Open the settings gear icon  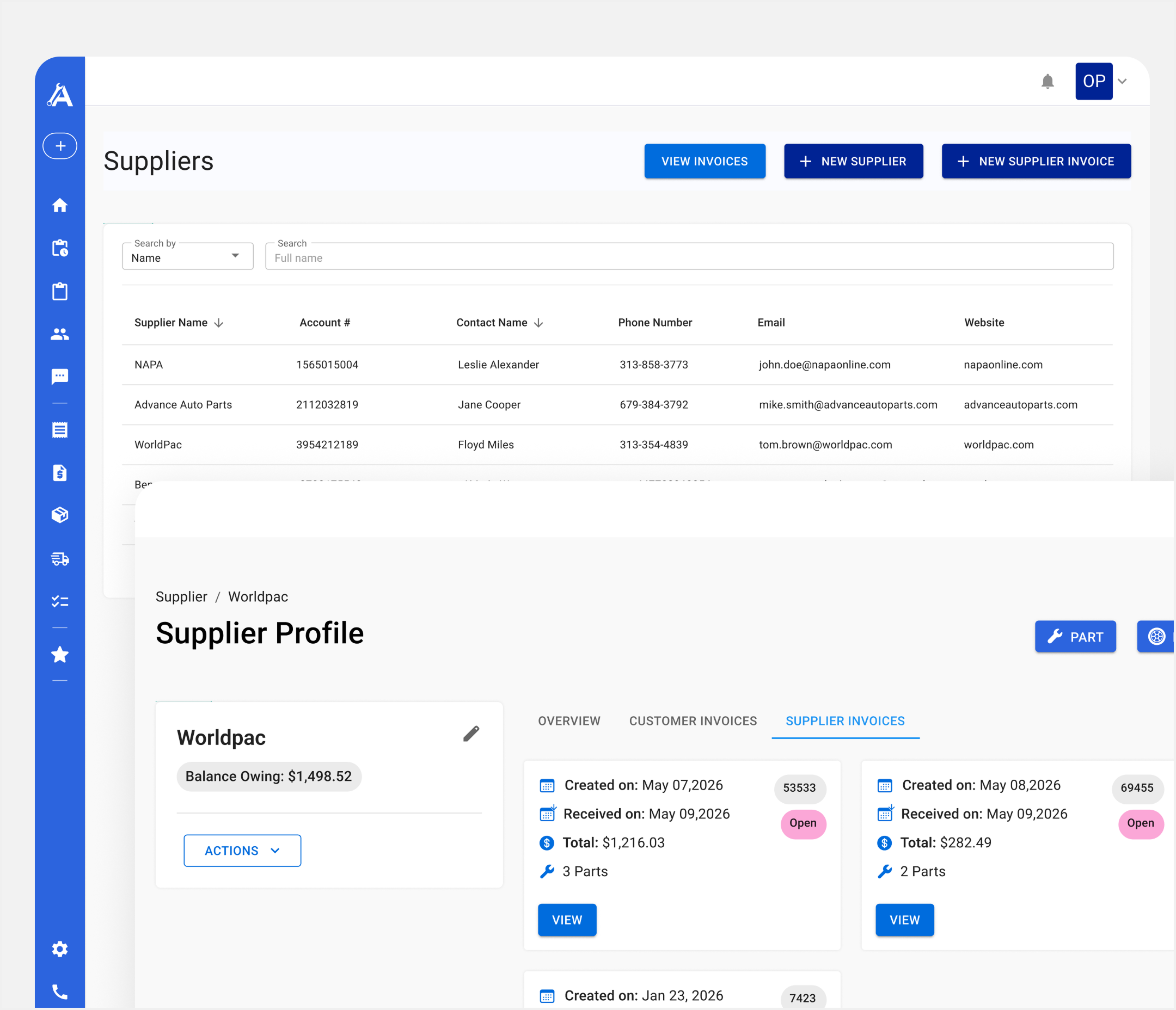point(59,949)
